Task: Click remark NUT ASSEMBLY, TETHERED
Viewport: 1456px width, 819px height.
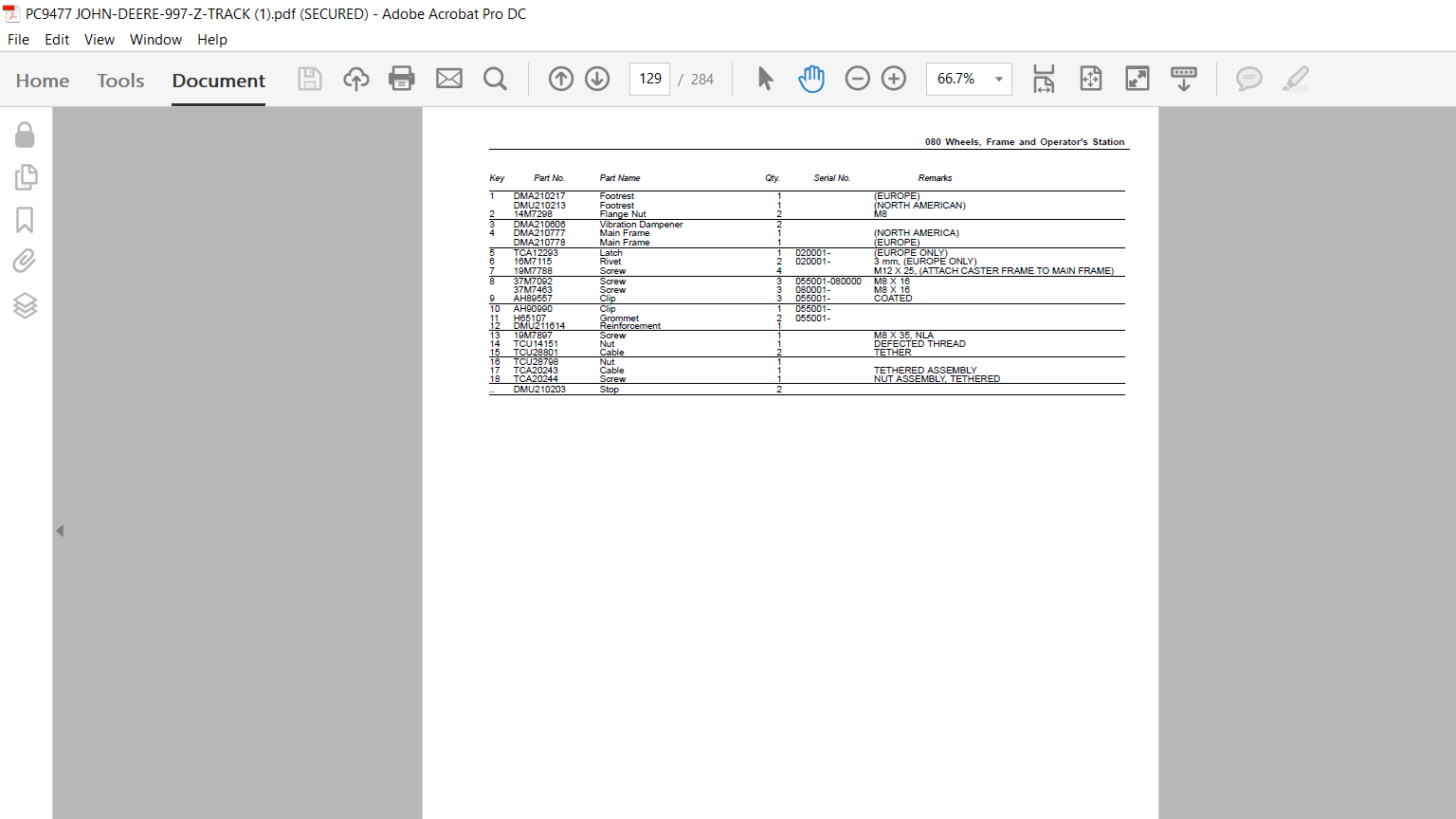Action: click(x=937, y=379)
